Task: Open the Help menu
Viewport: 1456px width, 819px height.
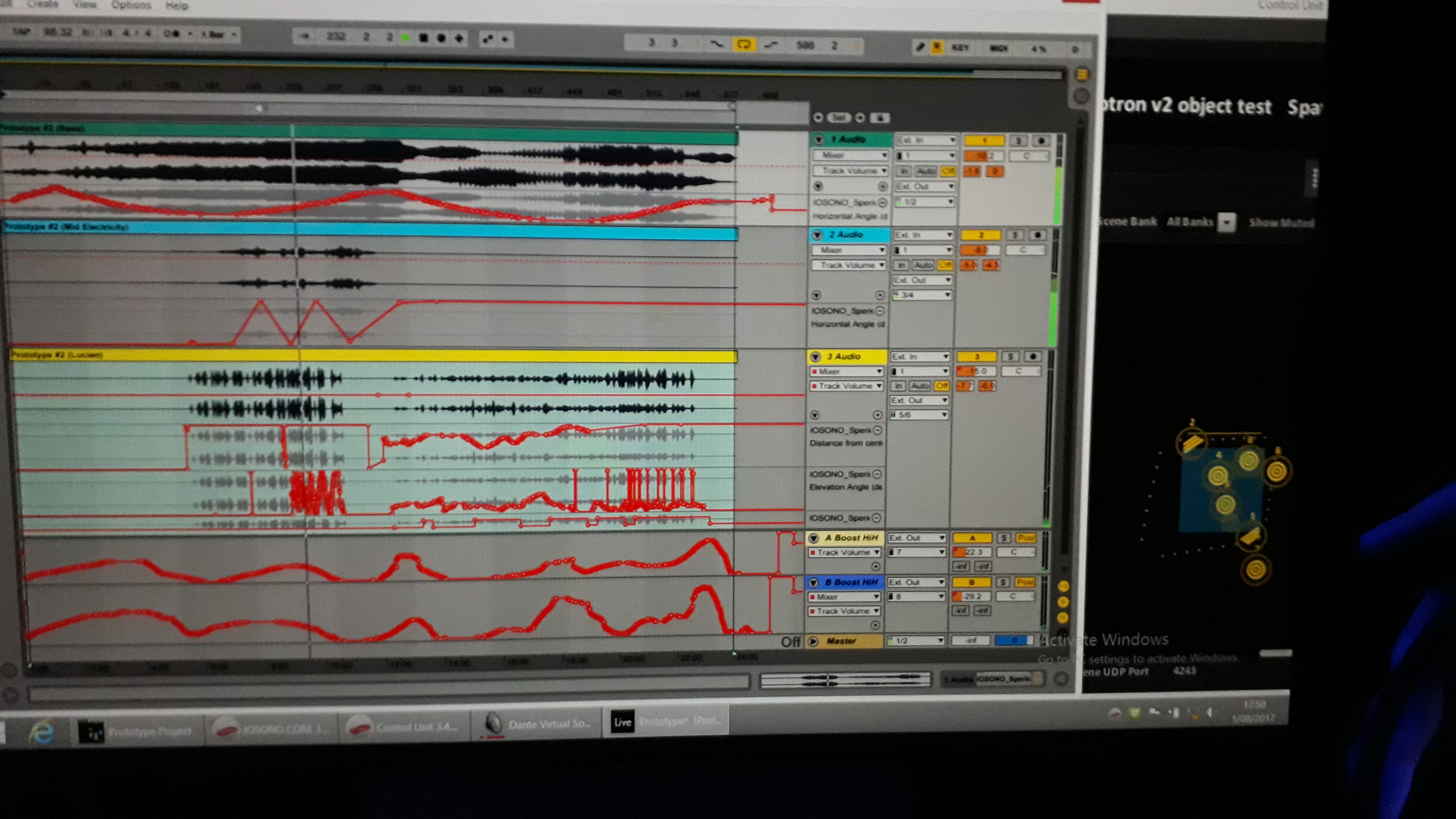Action: [x=176, y=6]
